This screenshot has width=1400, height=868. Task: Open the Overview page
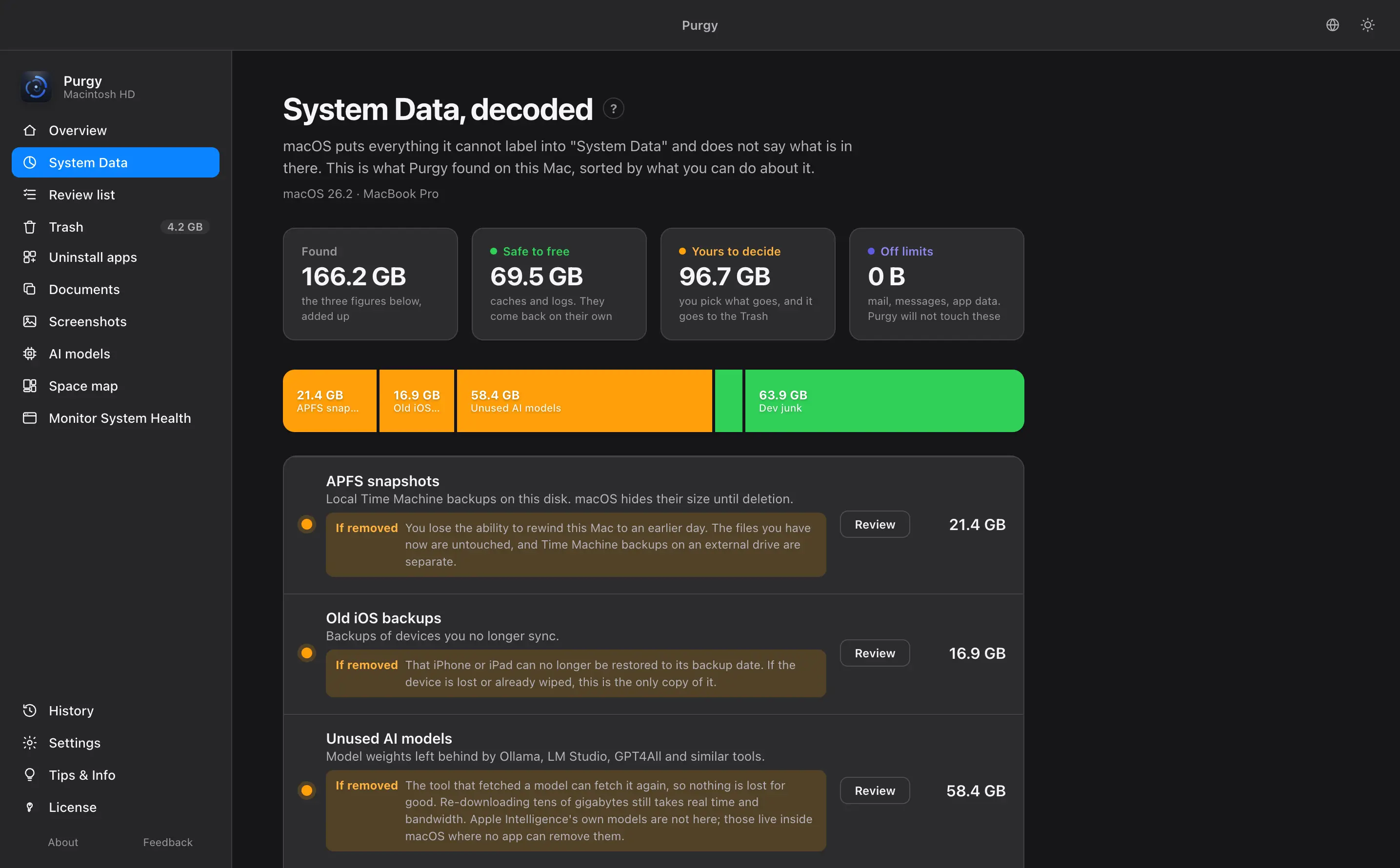pyautogui.click(x=116, y=130)
